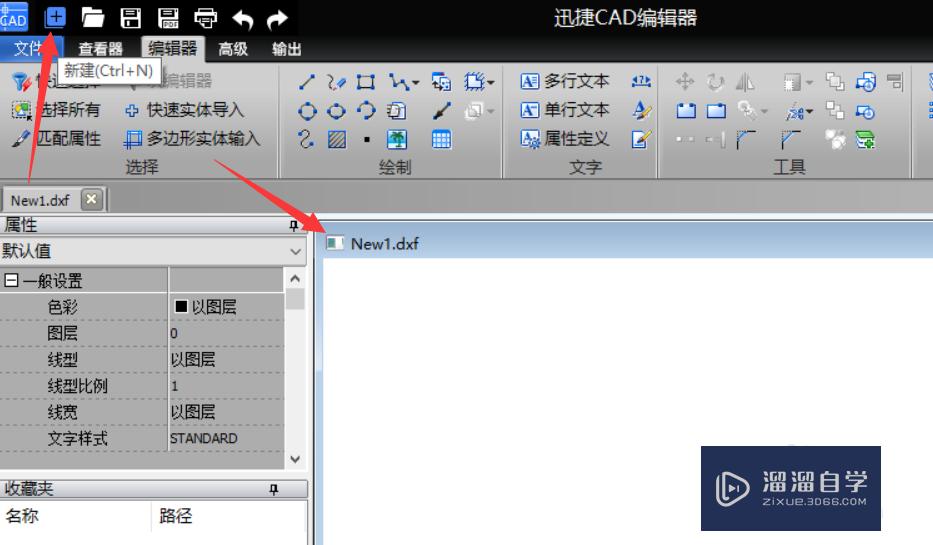The height and width of the screenshot is (545, 933).
Task: Select the Circle drawing tool
Action: pyautogui.click(x=307, y=111)
